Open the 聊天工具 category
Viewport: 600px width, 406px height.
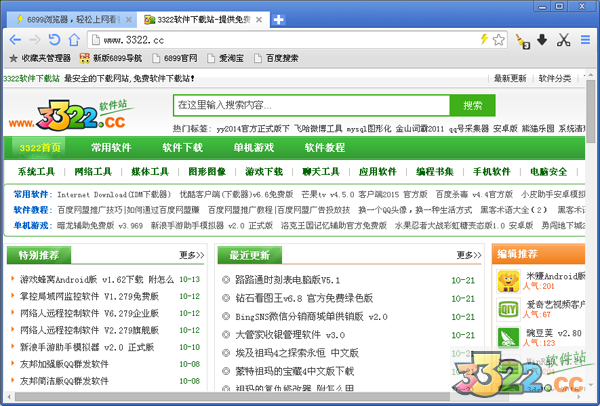click(321, 172)
